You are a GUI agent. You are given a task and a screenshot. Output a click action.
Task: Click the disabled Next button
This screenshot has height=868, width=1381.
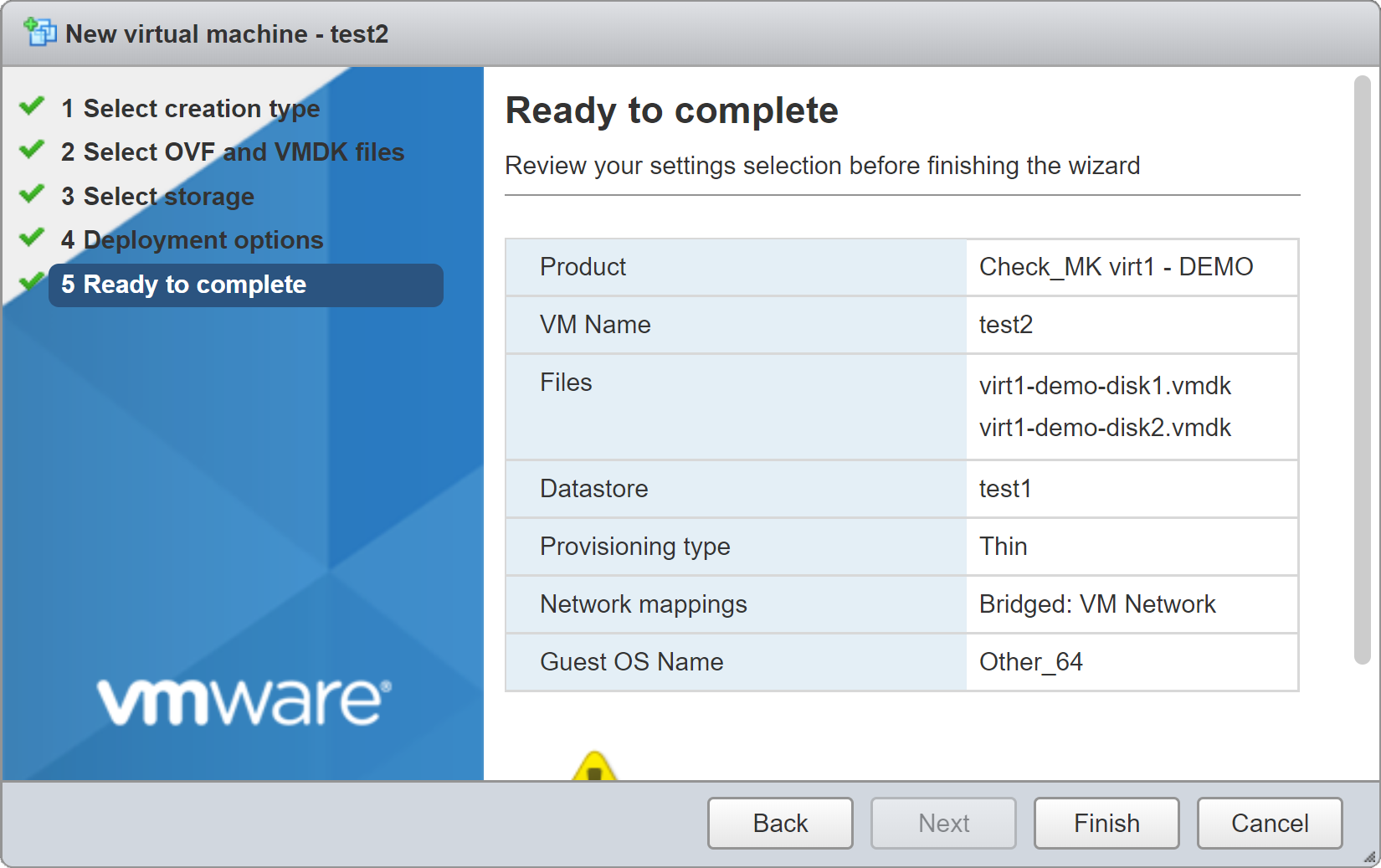click(x=943, y=823)
